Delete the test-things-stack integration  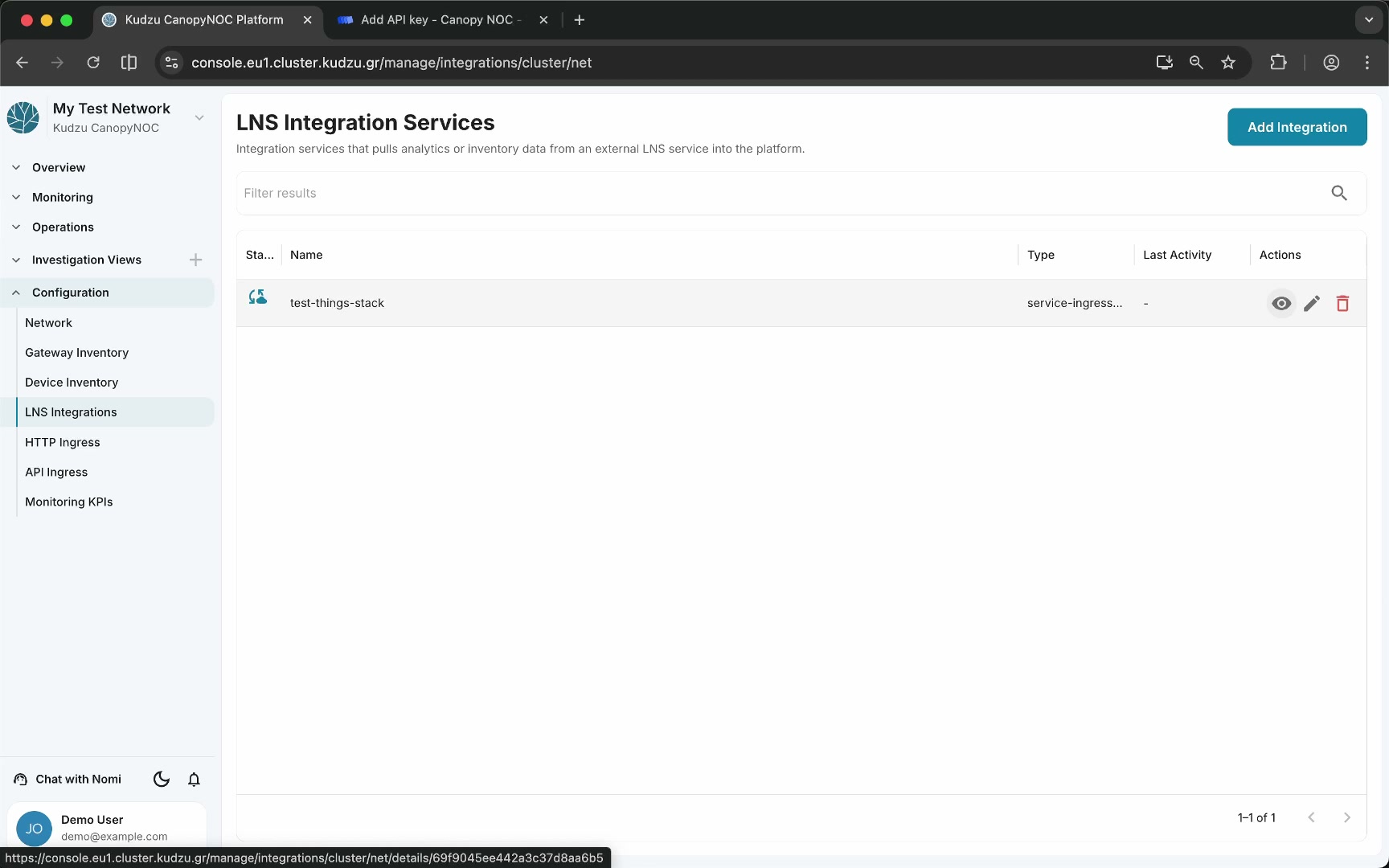point(1342,303)
